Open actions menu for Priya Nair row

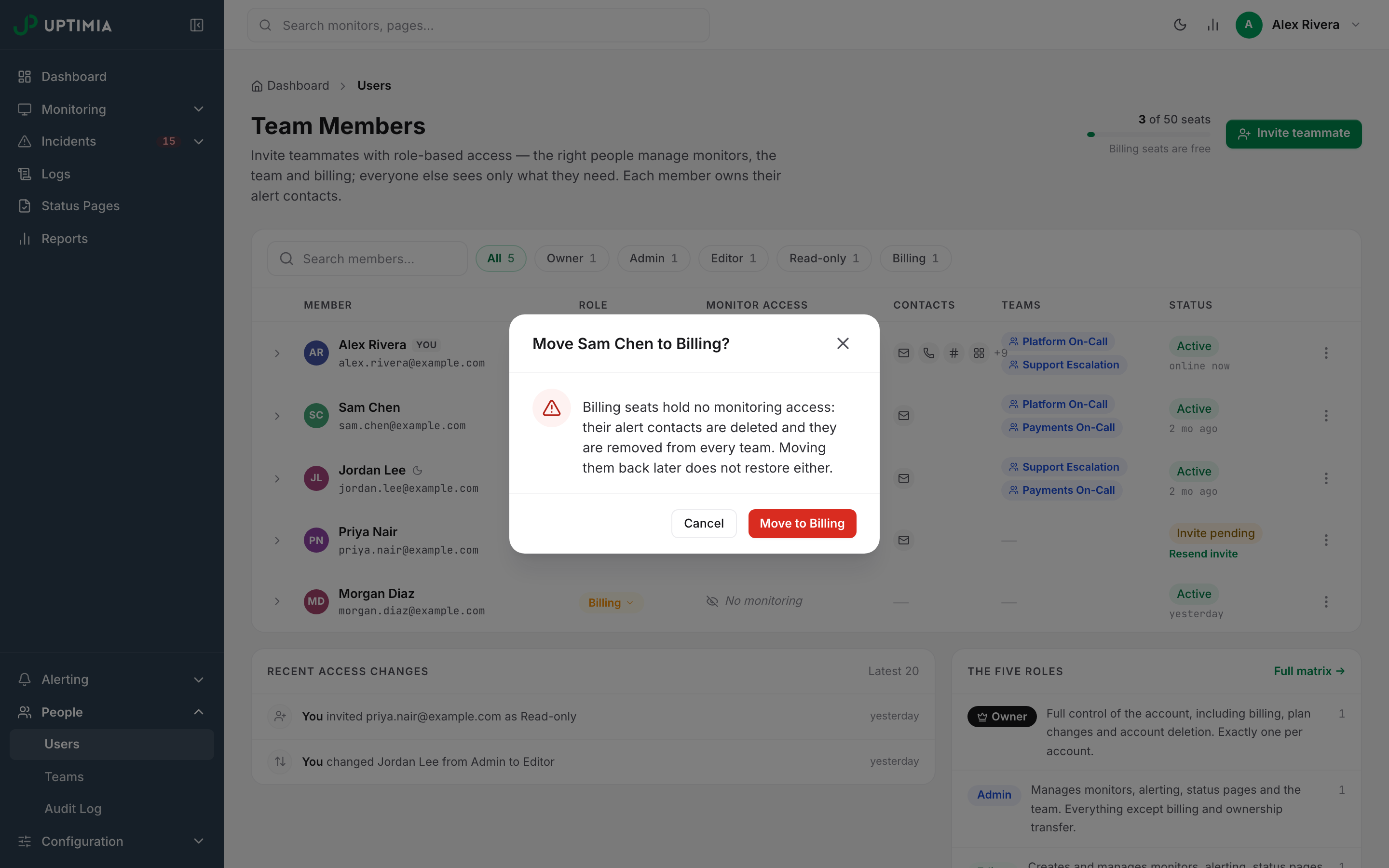(x=1326, y=540)
